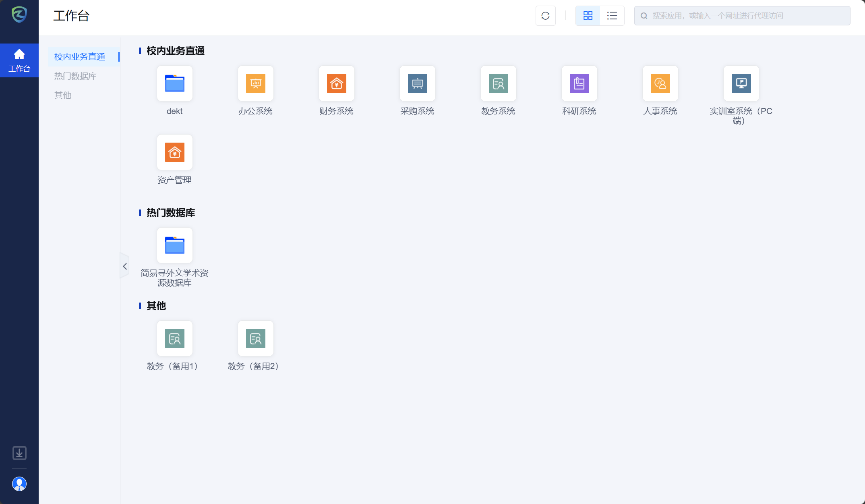Click the search input field
865x504 pixels.
(745, 16)
